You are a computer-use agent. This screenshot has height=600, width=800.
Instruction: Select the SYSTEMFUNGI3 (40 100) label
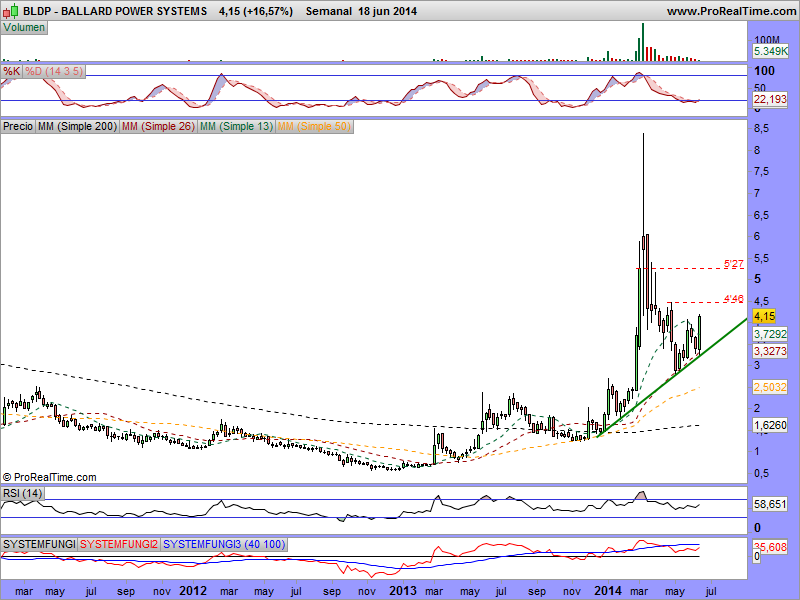click(224, 544)
